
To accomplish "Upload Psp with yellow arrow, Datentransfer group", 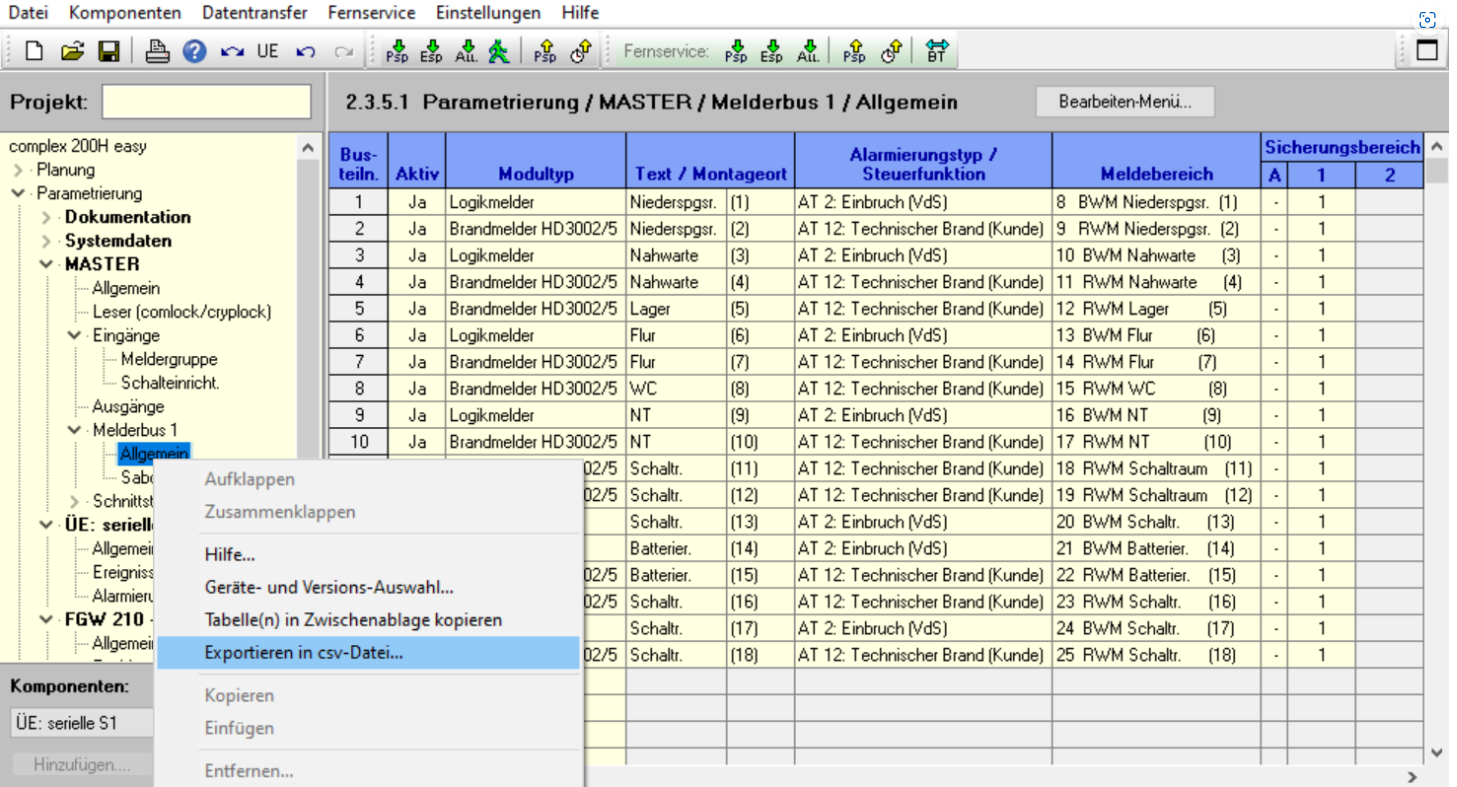I will point(545,51).
